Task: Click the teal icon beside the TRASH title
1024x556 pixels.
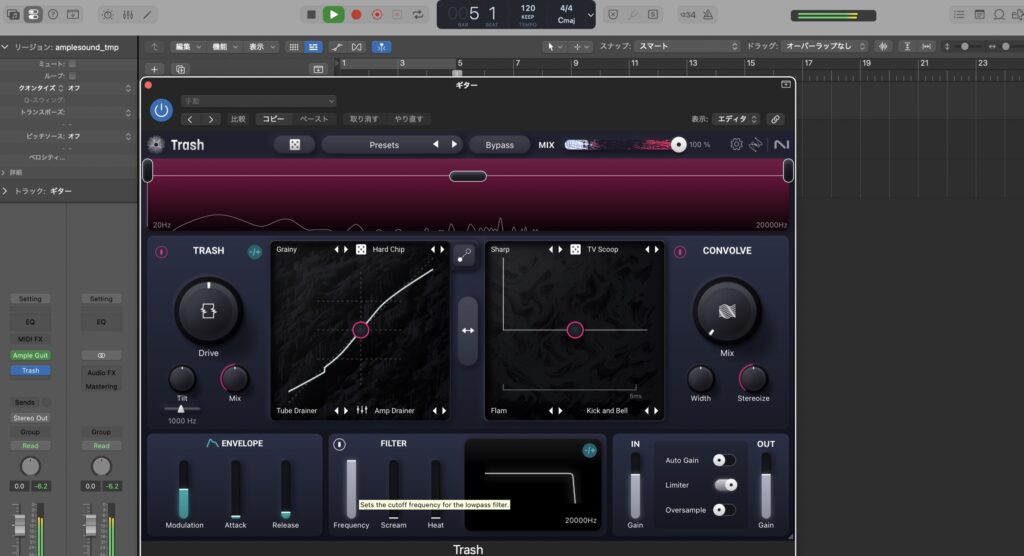Action: 255,252
